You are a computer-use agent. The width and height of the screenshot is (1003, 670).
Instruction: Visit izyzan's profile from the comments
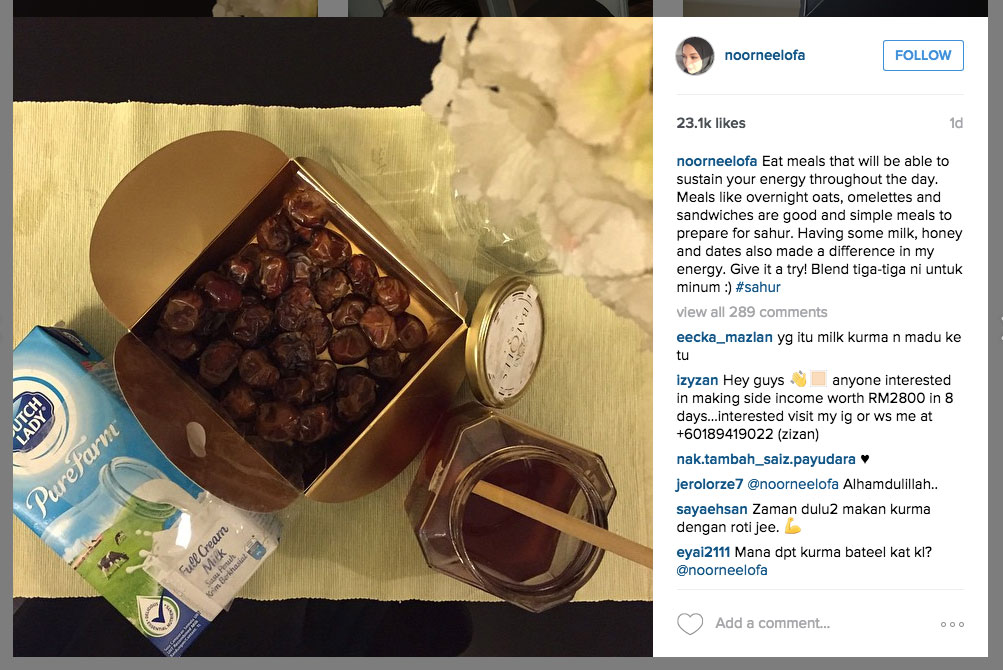pos(697,380)
